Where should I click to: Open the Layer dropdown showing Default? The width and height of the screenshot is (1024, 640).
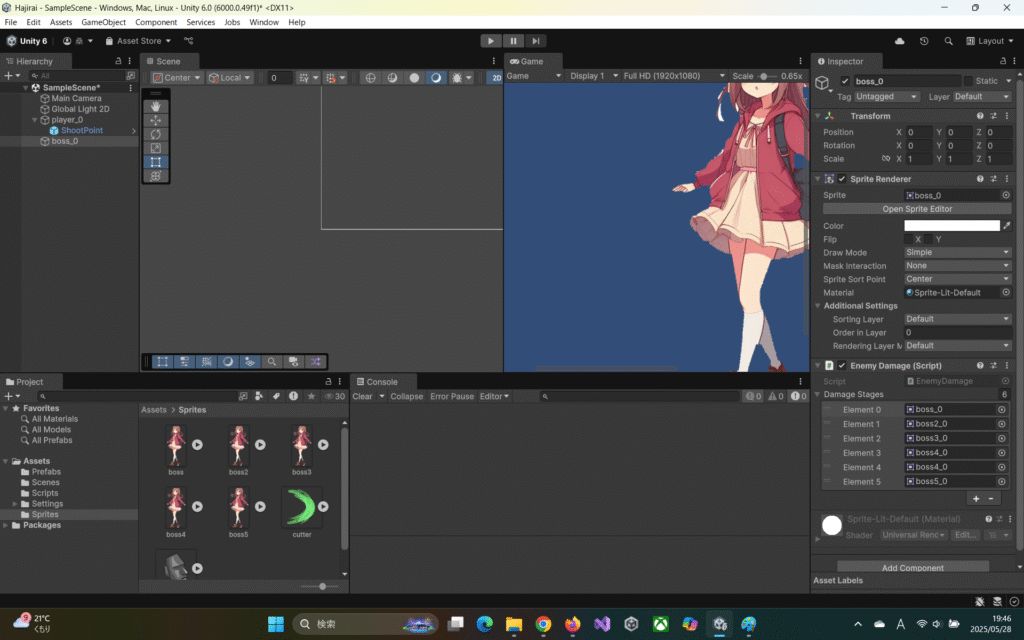[982, 97]
